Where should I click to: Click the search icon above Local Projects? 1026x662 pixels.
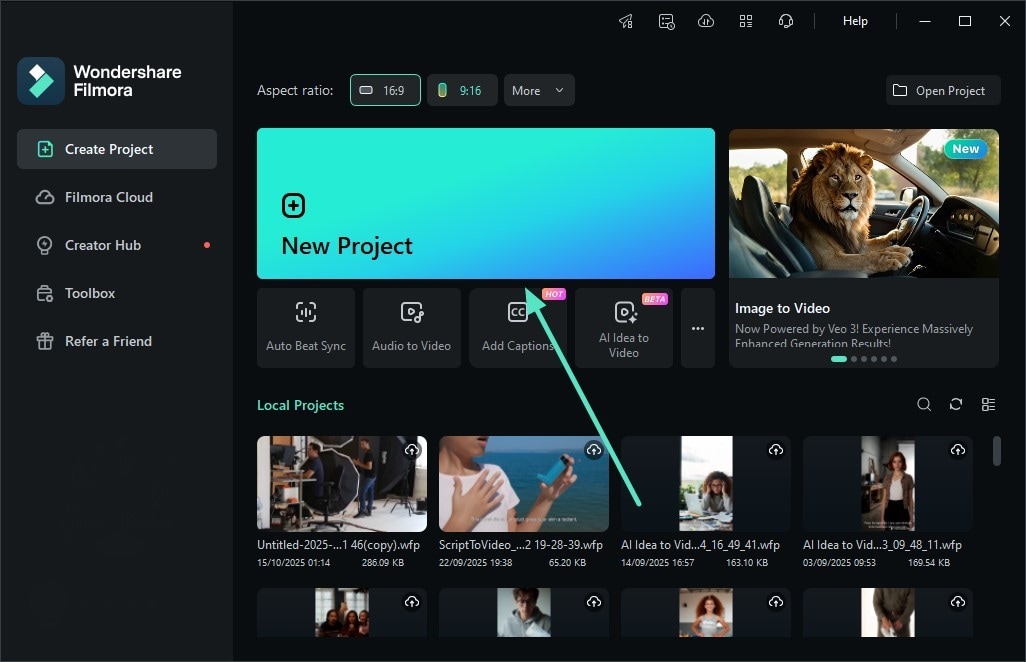924,404
